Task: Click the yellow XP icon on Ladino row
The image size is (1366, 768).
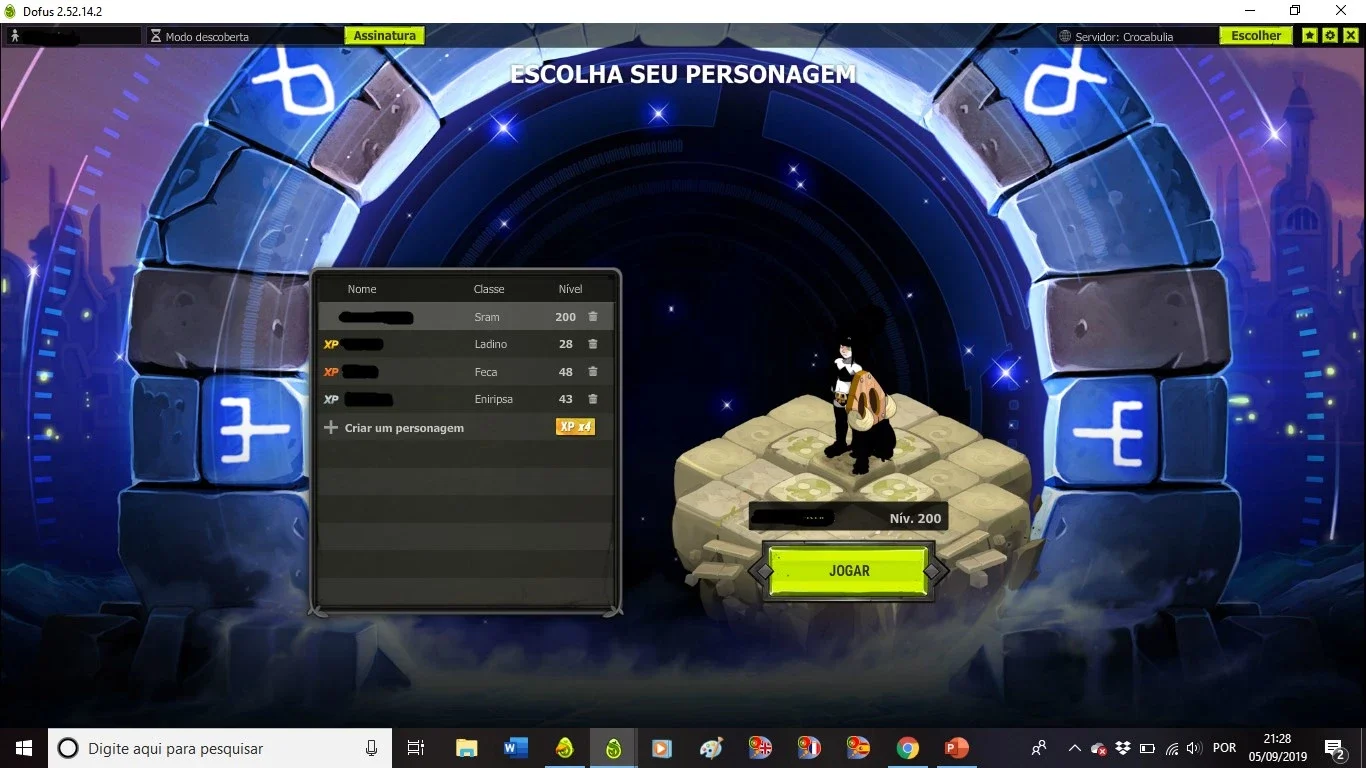Action: pyautogui.click(x=331, y=344)
